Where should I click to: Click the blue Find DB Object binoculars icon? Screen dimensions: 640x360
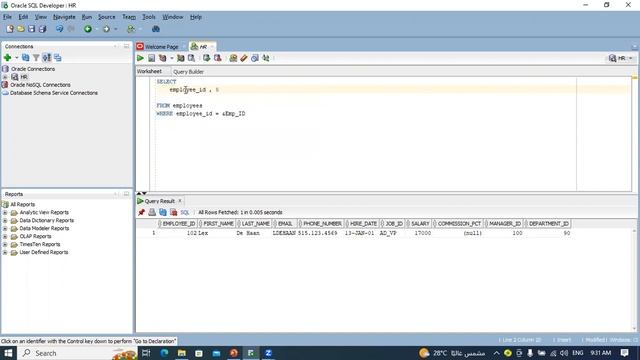156,29
